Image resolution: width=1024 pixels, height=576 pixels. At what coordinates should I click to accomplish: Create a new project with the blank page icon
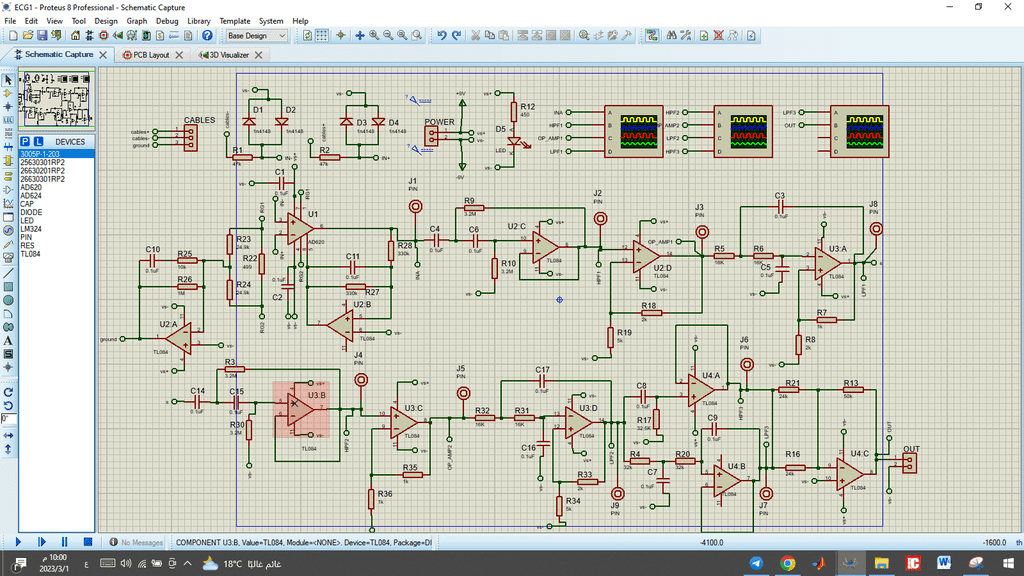click(x=13, y=36)
